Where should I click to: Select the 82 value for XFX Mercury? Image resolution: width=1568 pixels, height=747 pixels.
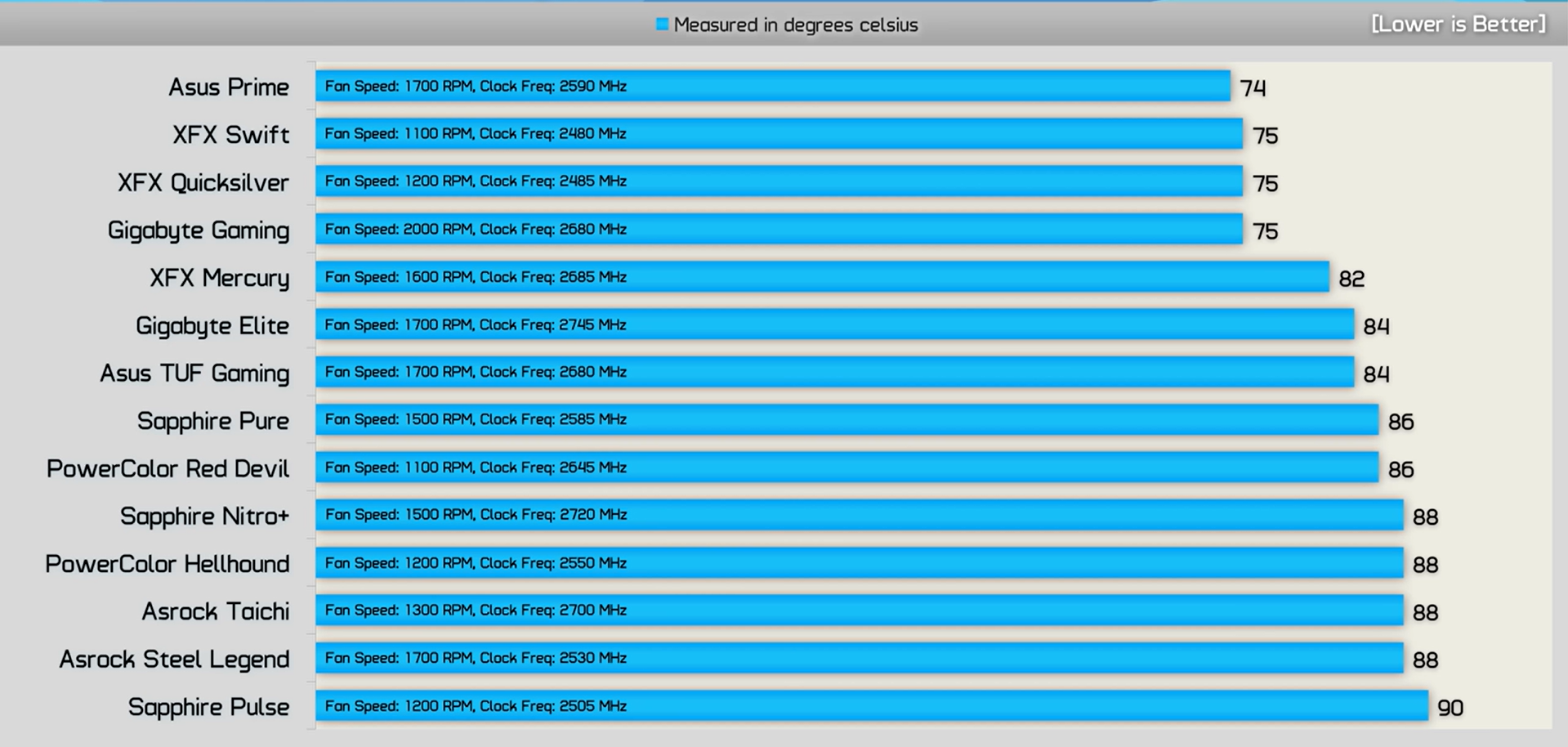click(1352, 279)
